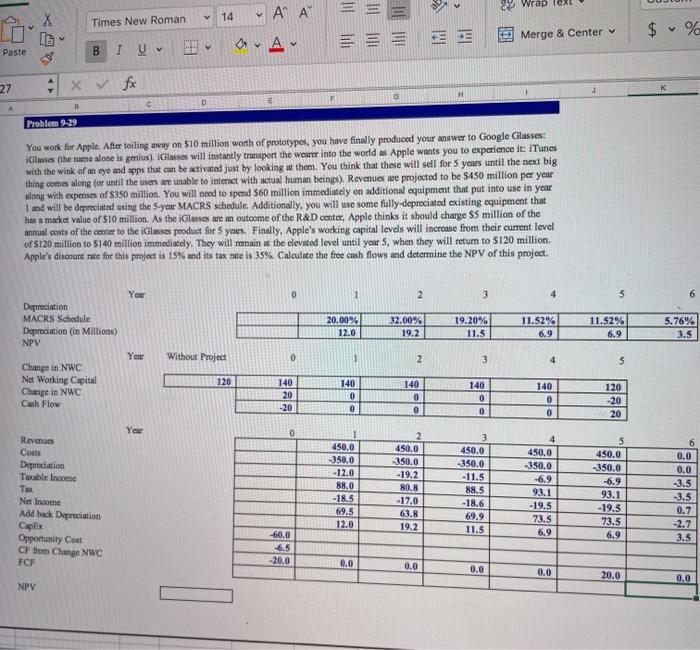Click the Net Working Capital label
700x650 pixels.
(x=59, y=380)
